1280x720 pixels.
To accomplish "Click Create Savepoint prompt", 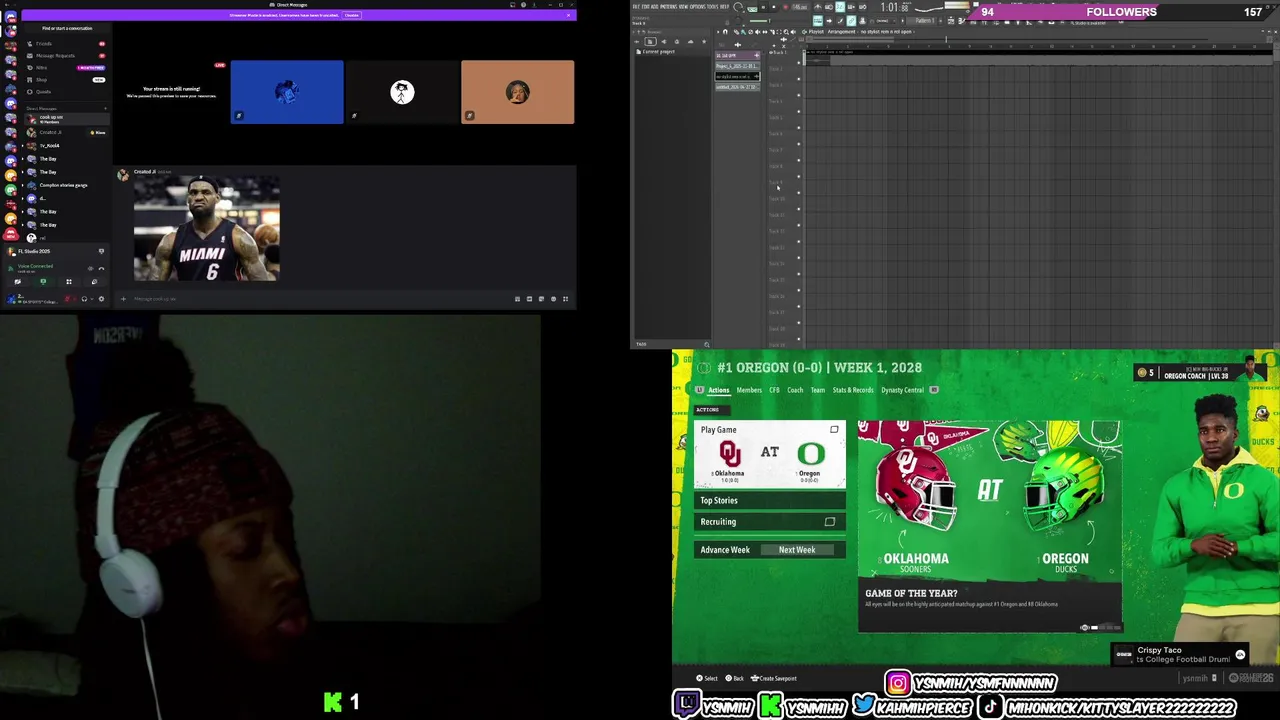I will [773, 678].
